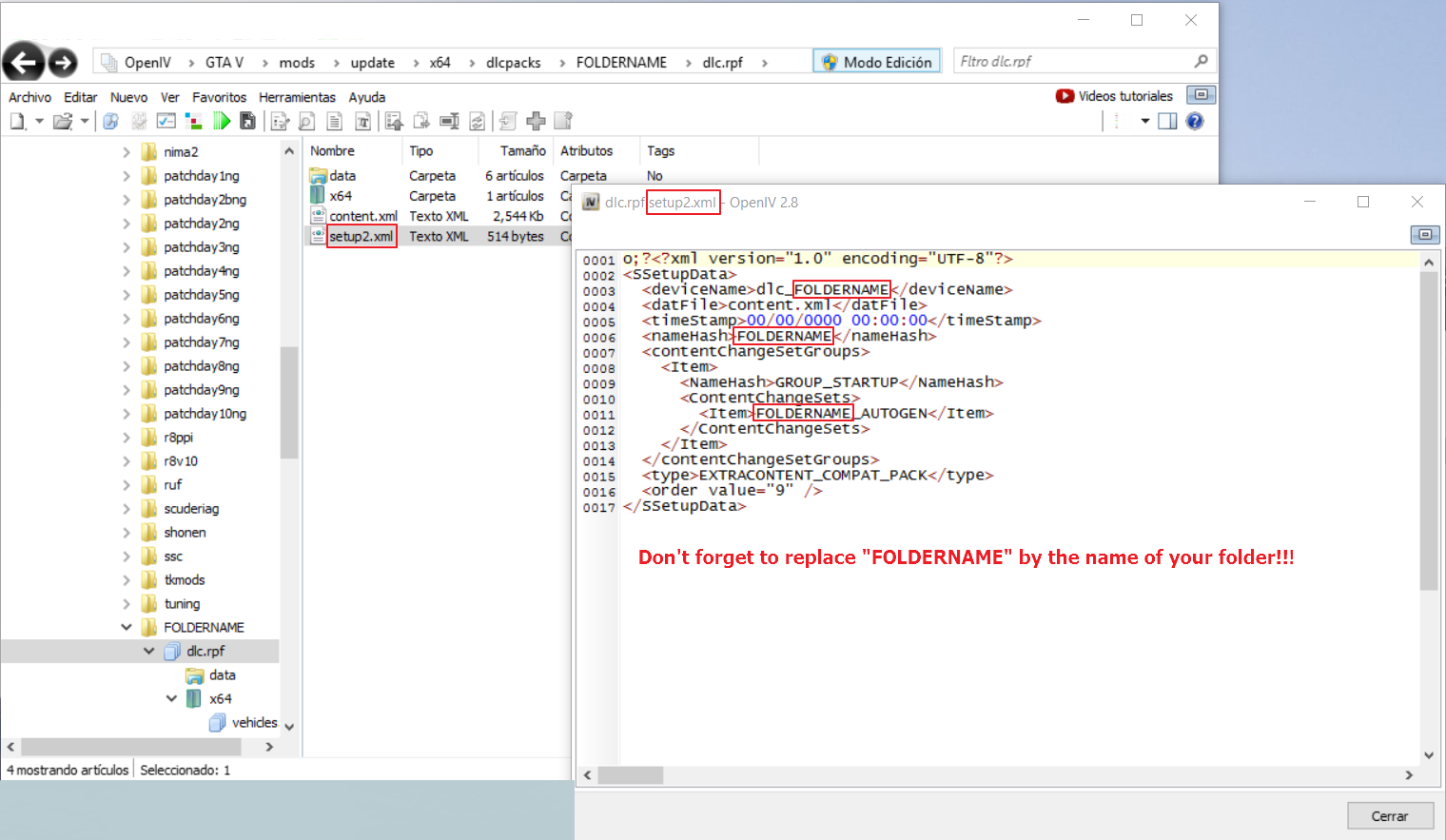
Task: Select the shonen folder in the tree
Action: [x=174, y=533]
